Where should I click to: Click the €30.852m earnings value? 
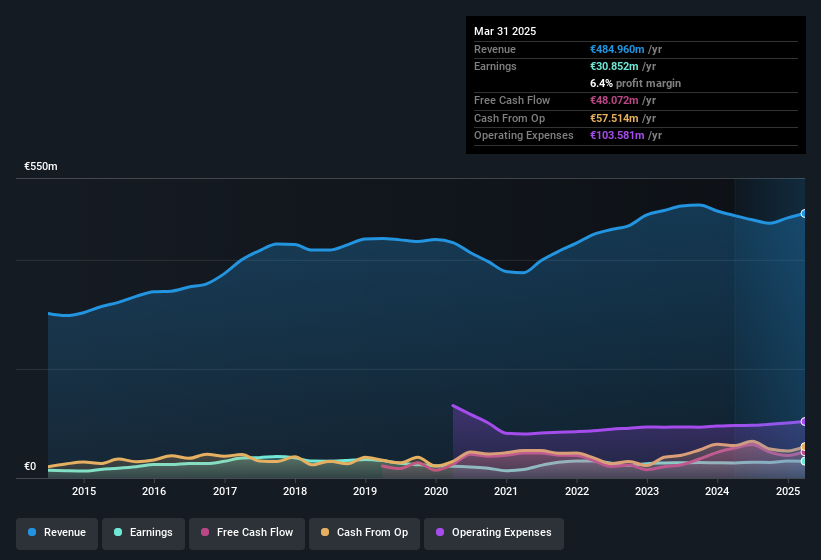click(x=614, y=66)
